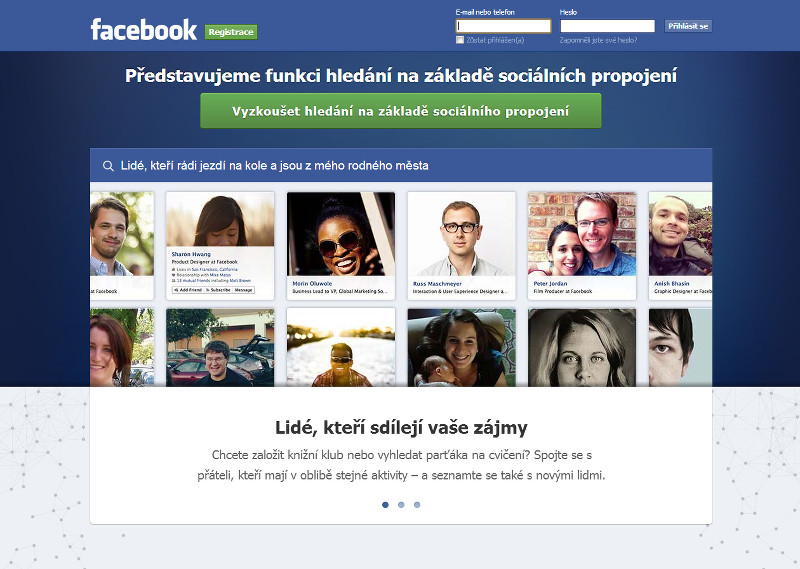The image size is (800, 569).
Task: Click Vyzkoušet hledání na základě sociálního propojení
Action: pos(401,111)
